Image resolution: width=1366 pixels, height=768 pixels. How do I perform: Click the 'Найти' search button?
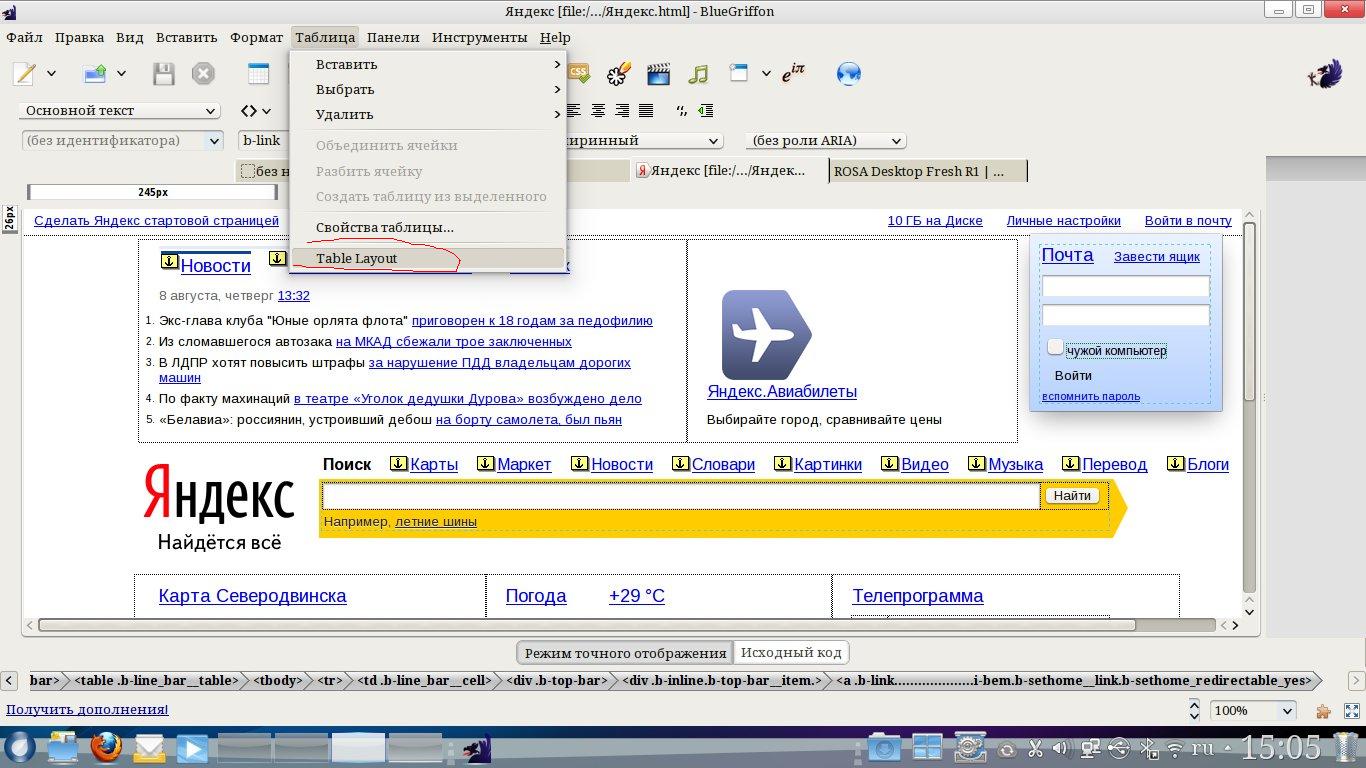[x=1072, y=496]
